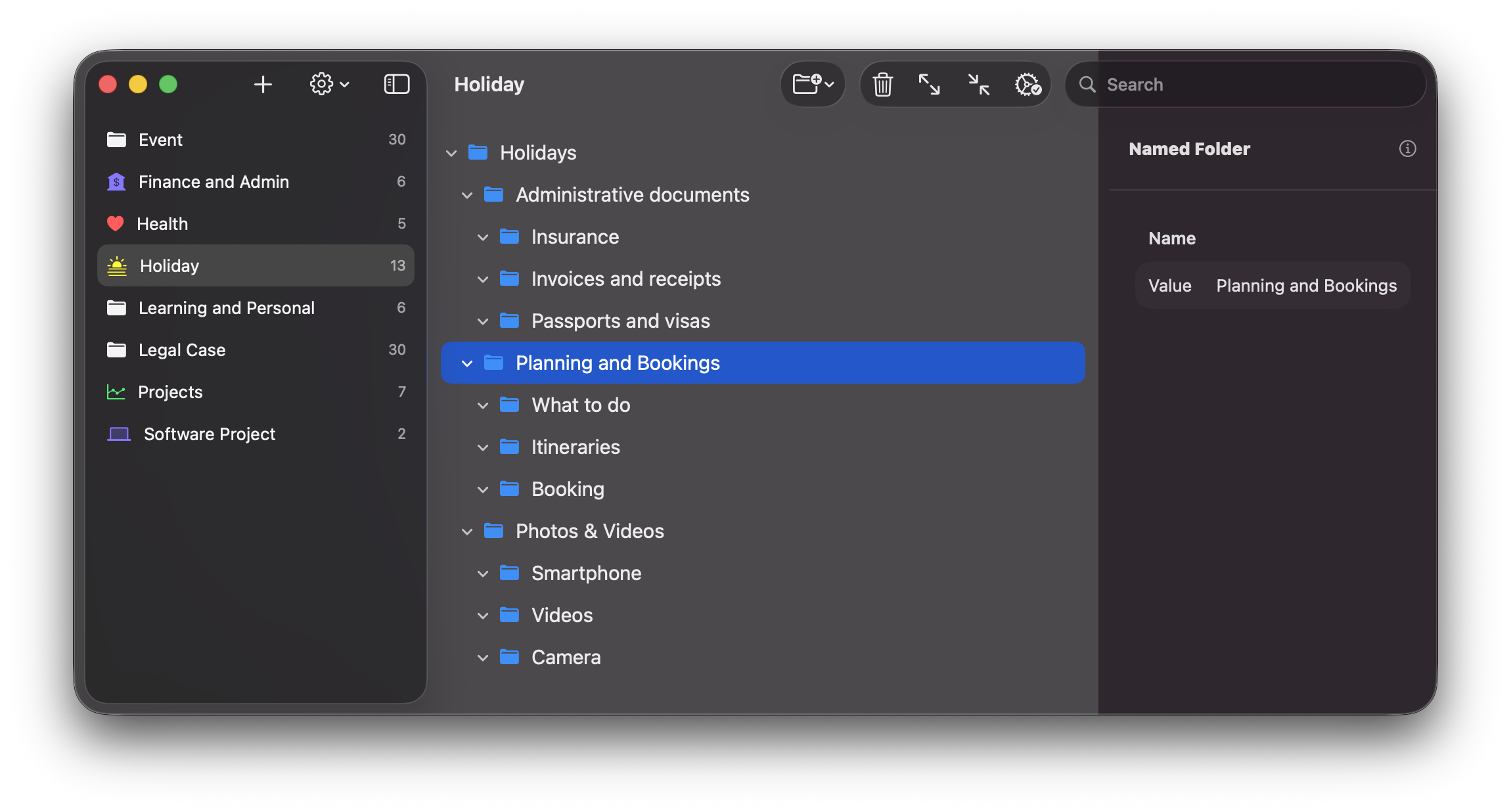Click the add (+) button
Image resolution: width=1511 pixels, height=812 pixels.
pyautogui.click(x=263, y=84)
